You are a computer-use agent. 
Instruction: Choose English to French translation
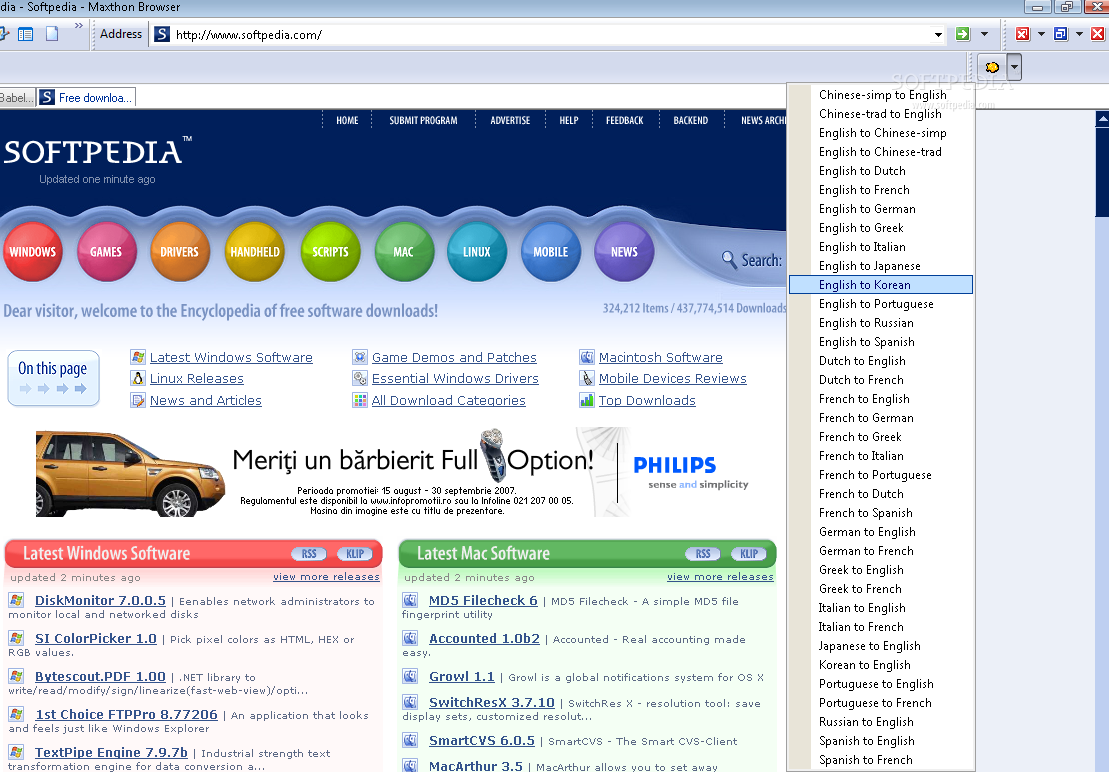click(x=881, y=190)
